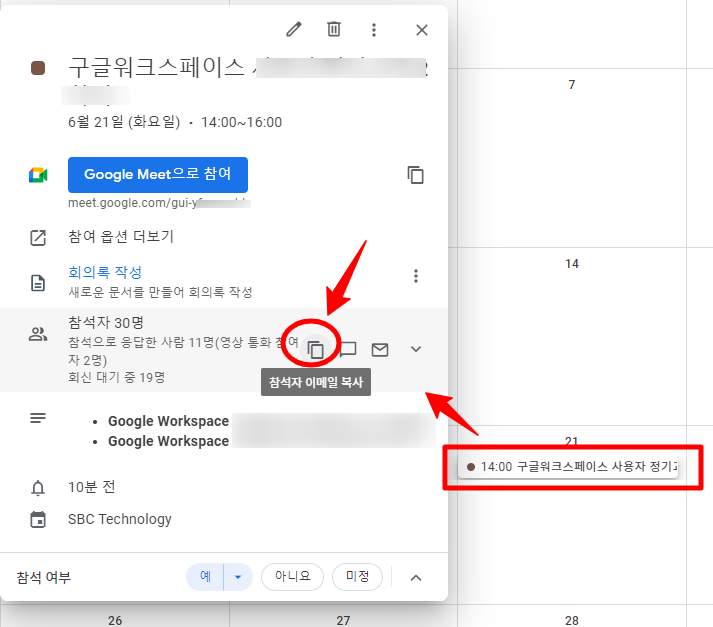
Task: Select date 7 in calendar grid
Action: tap(572, 85)
